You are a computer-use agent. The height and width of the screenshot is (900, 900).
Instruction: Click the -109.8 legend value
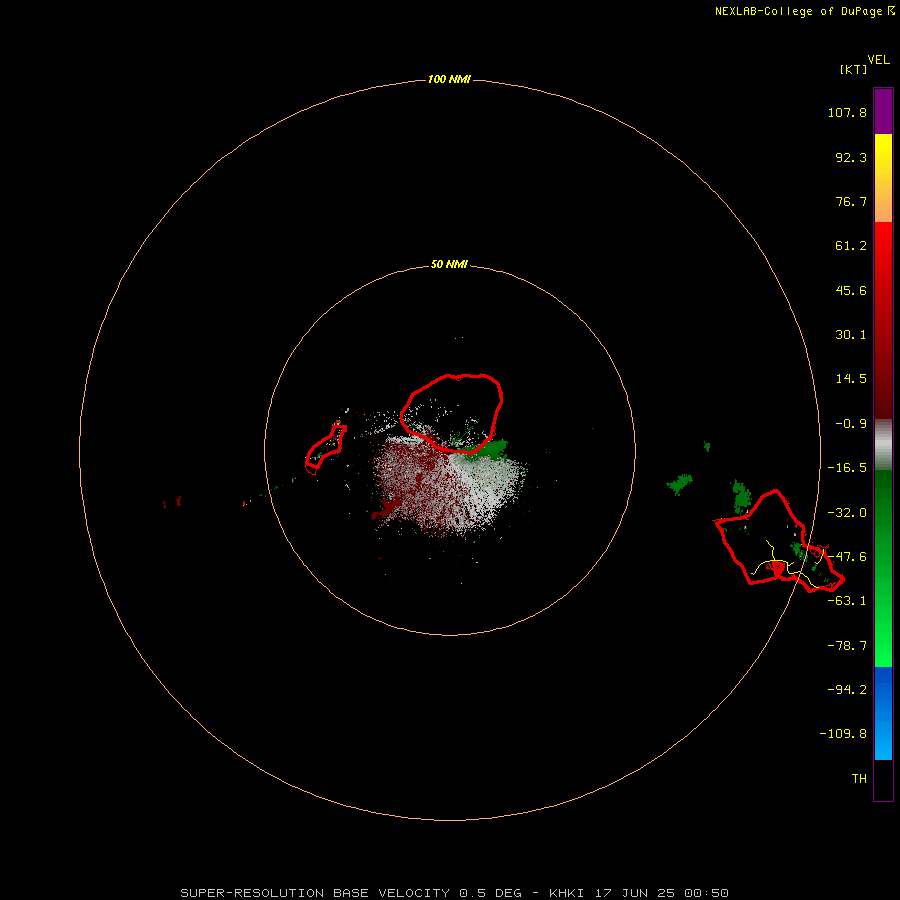coord(843,734)
